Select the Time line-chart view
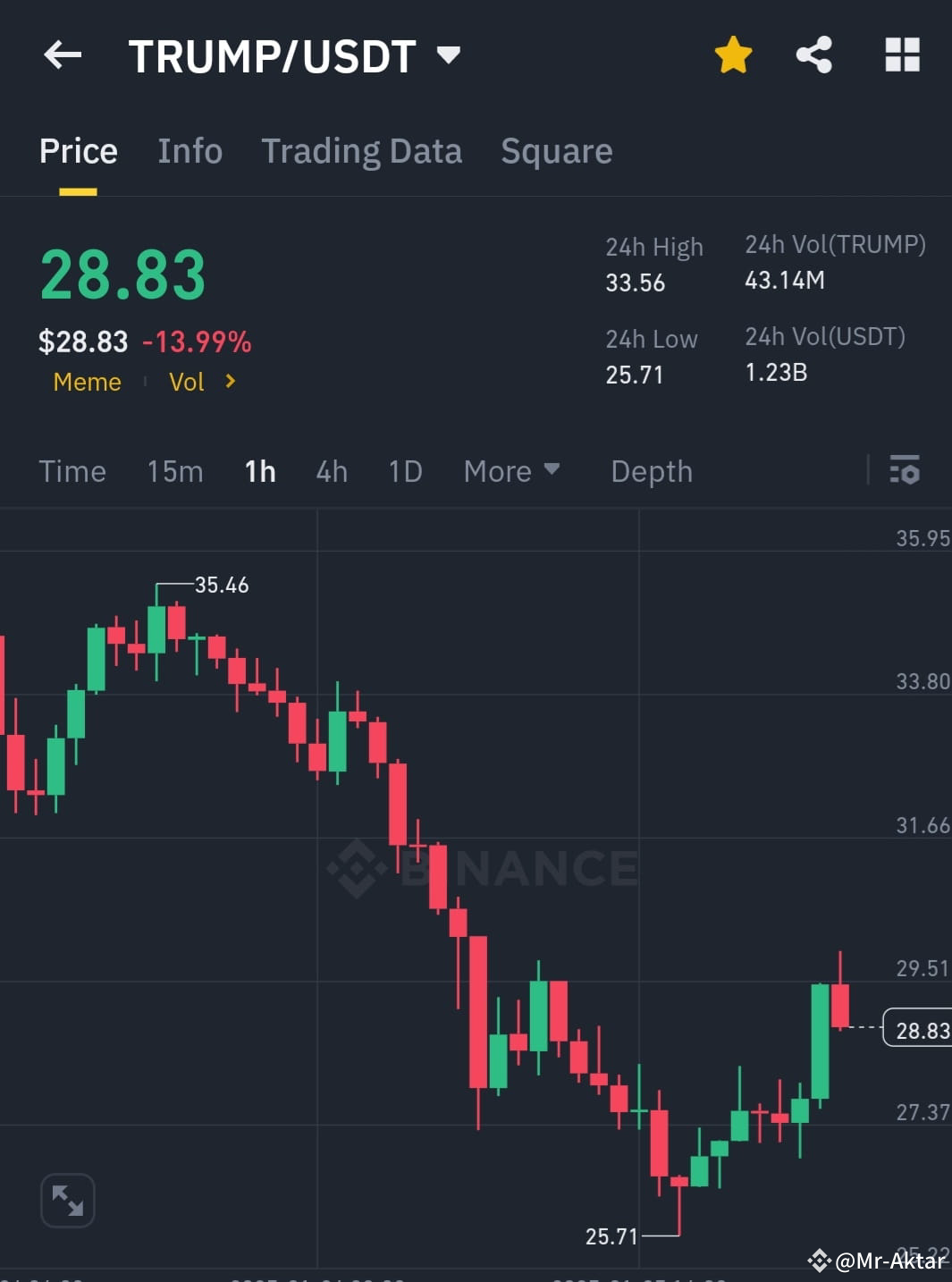The image size is (952, 1282). (x=72, y=471)
